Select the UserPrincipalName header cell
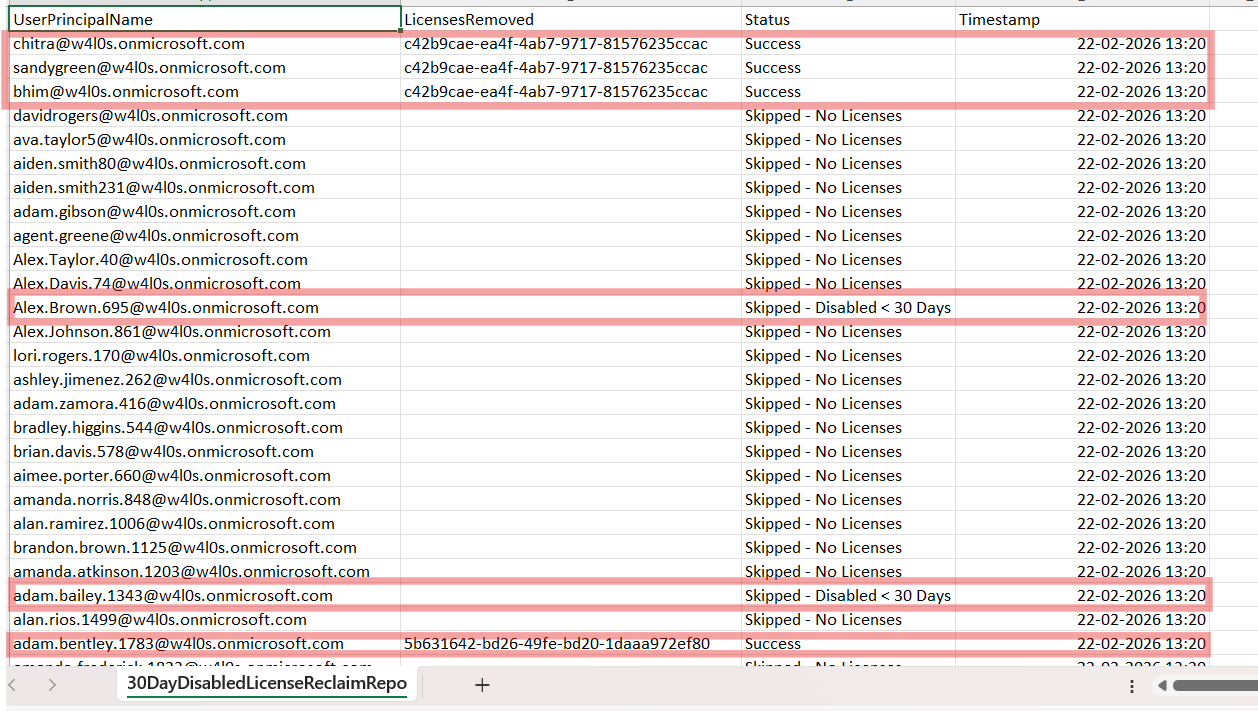Image resolution: width=1258 pixels, height=711 pixels. pos(204,20)
